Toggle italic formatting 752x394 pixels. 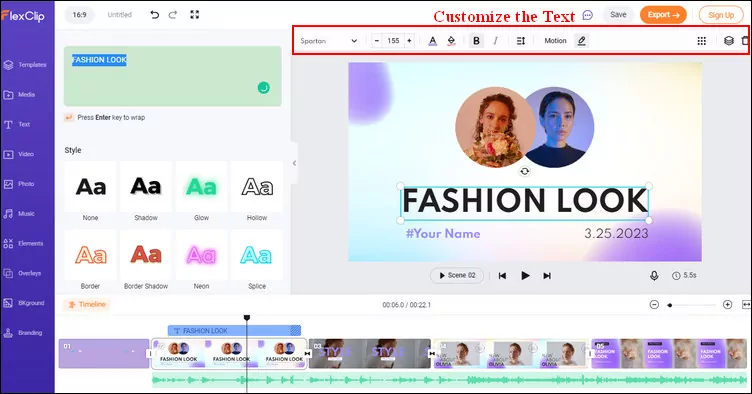click(495, 41)
